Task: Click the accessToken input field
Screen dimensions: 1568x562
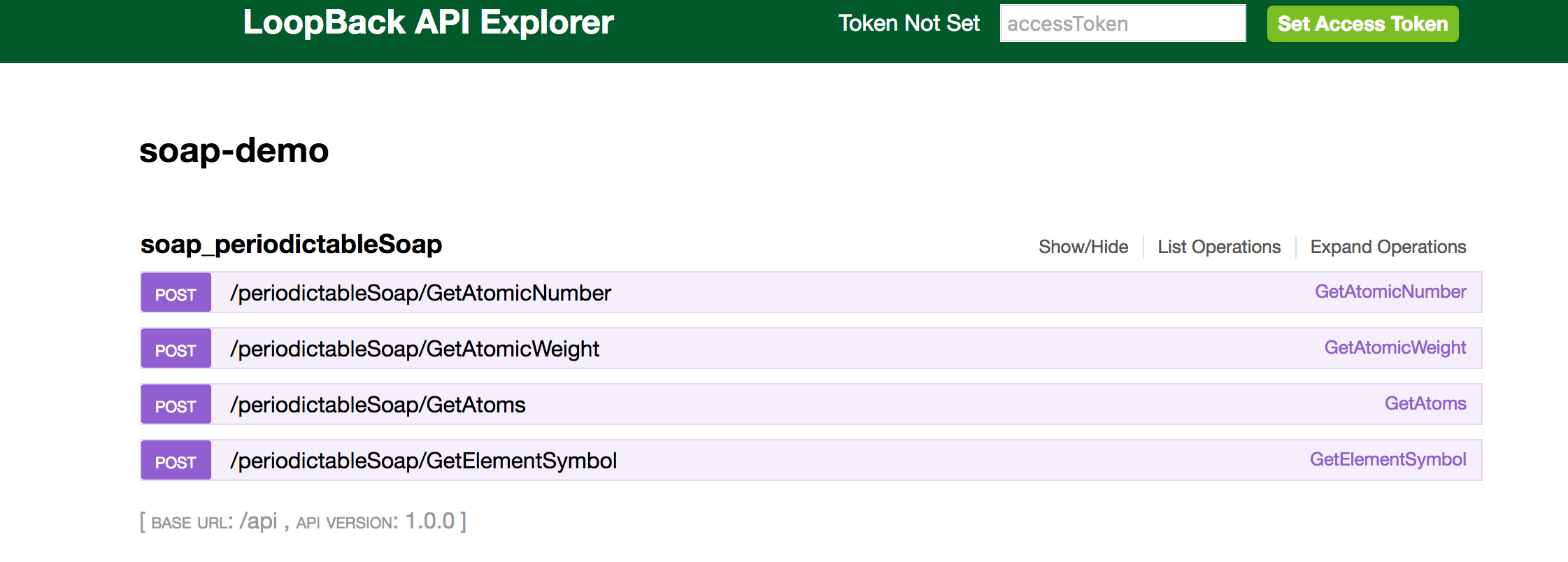Action: pyautogui.click(x=1122, y=23)
